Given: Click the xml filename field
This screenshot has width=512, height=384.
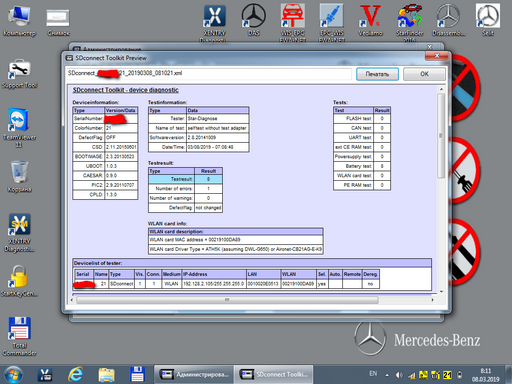Looking at the screenshot, I should (209, 73).
